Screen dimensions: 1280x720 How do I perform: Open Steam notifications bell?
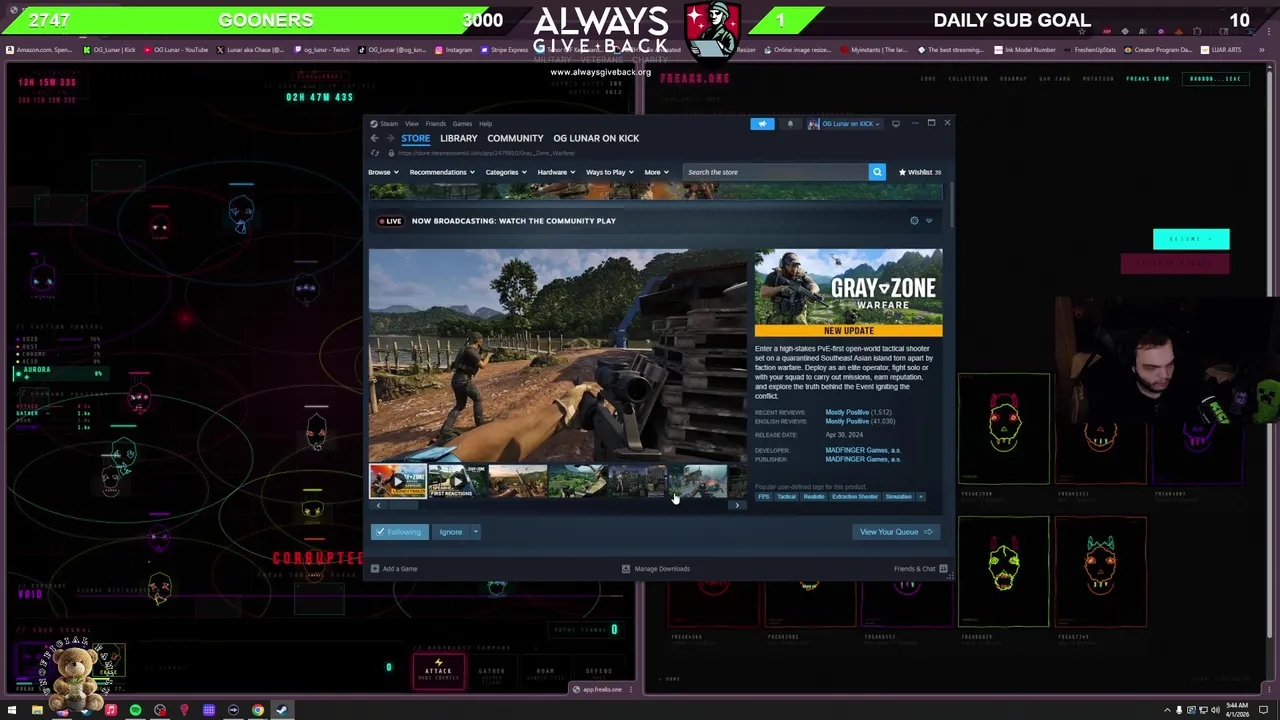pos(790,124)
